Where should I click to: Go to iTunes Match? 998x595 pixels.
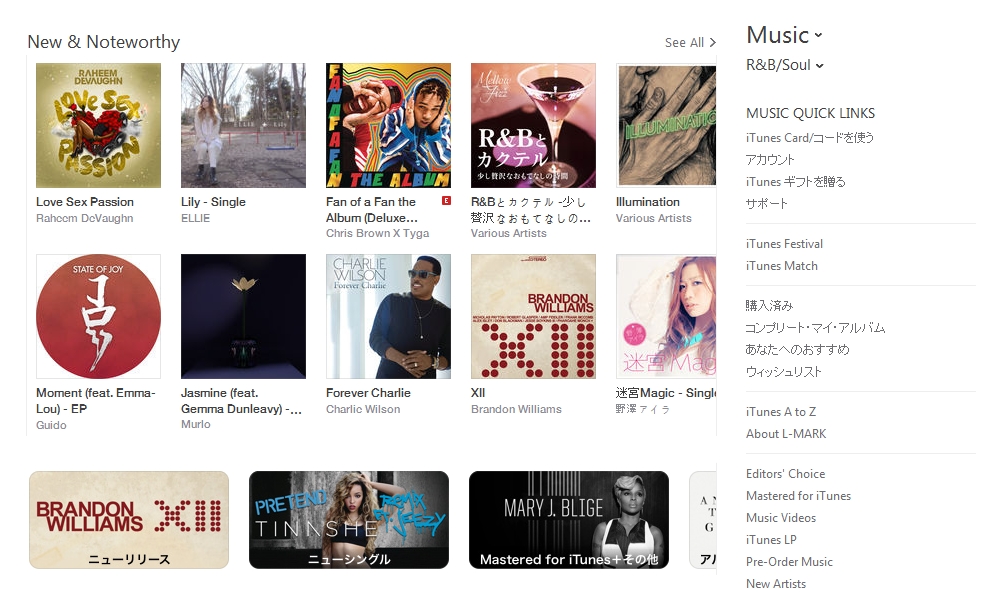click(782, 266)
